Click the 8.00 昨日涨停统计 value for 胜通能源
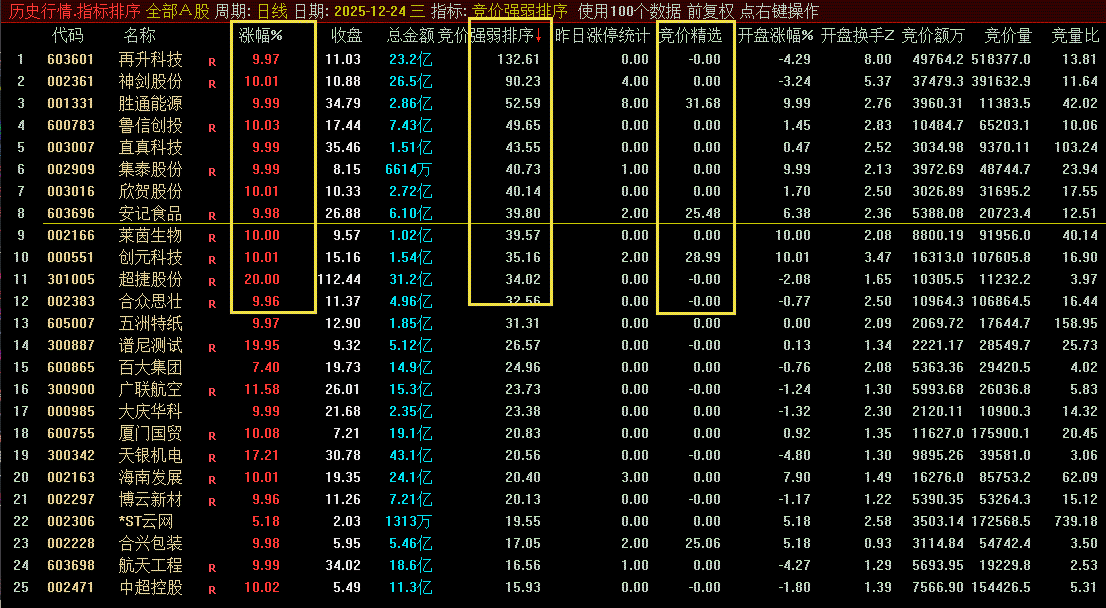 635,103
